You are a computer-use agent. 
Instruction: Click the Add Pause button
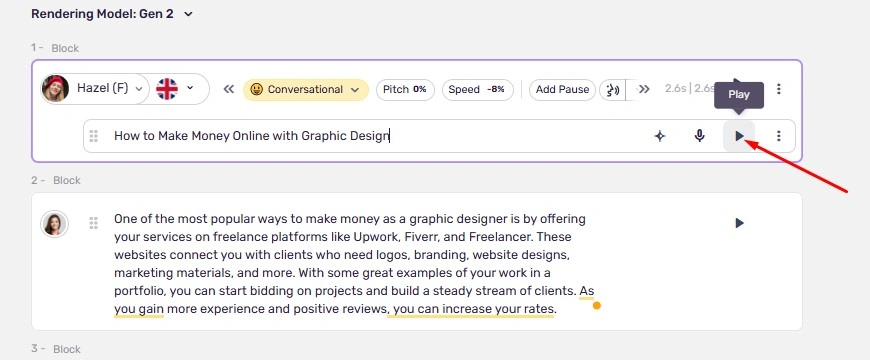pyautogui.click(x=562, y=89)
